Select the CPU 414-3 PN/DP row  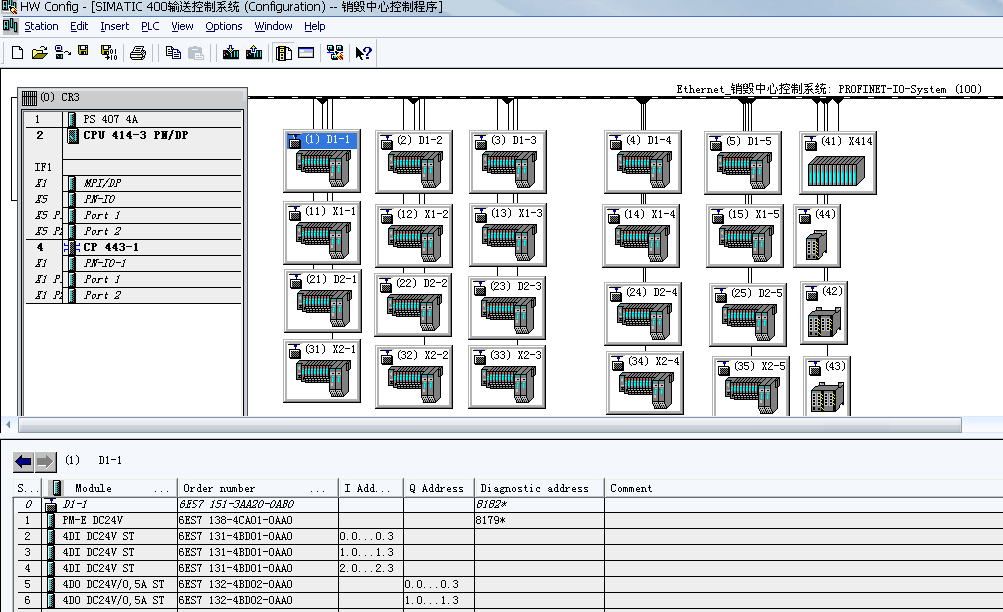point(133,135)
